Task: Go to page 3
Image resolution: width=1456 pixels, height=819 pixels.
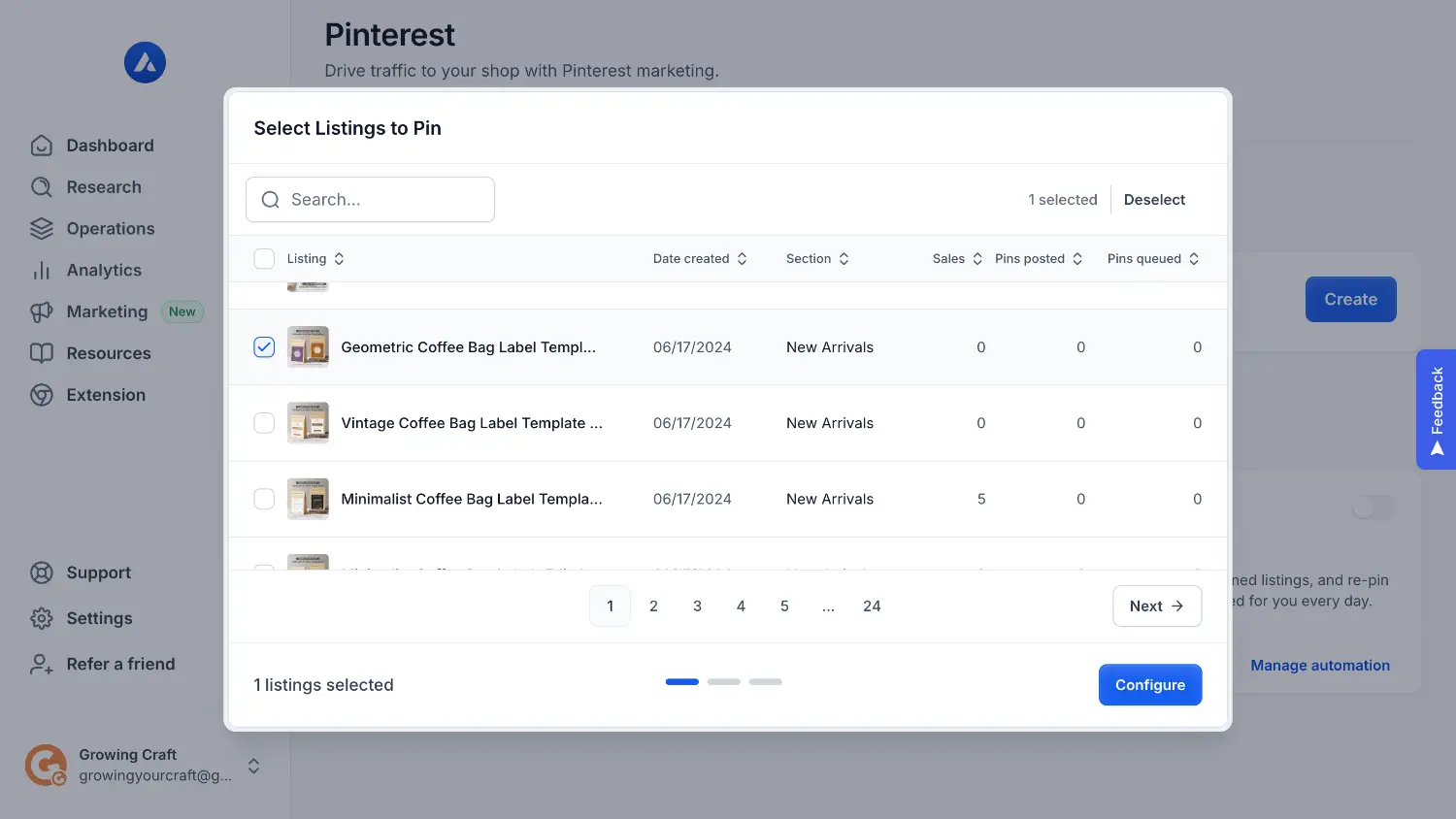Action: [698, 606]
